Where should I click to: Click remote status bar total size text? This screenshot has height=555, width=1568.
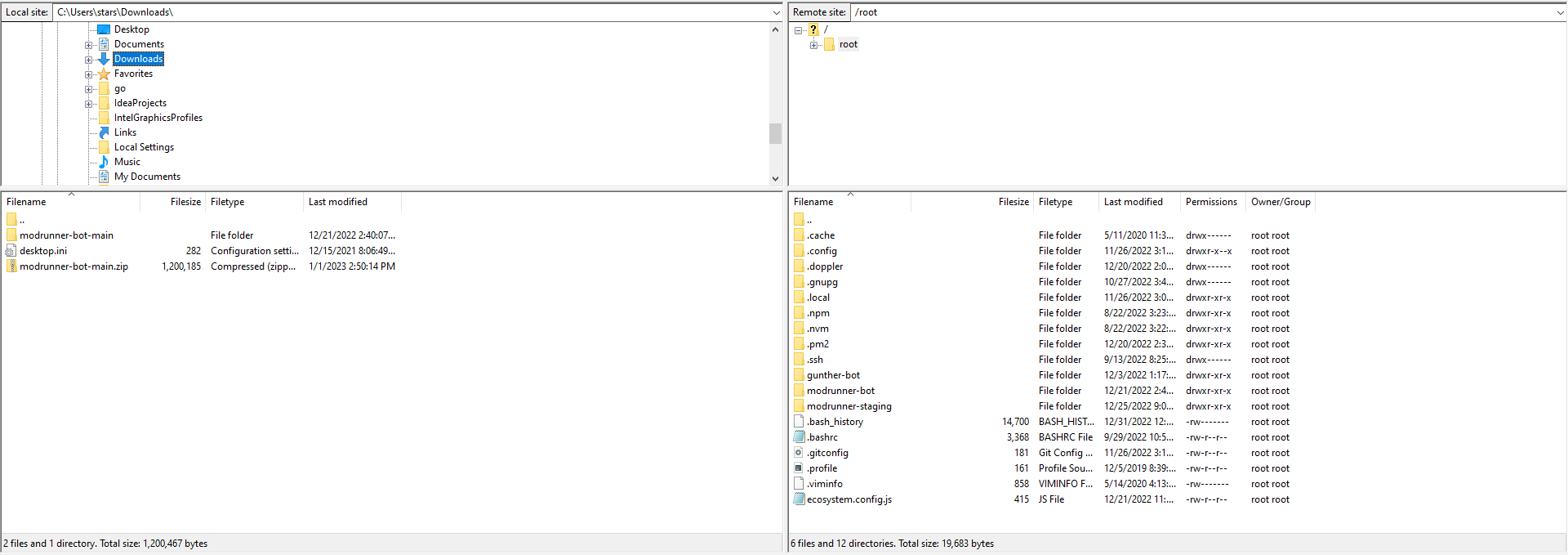(946, 544)
